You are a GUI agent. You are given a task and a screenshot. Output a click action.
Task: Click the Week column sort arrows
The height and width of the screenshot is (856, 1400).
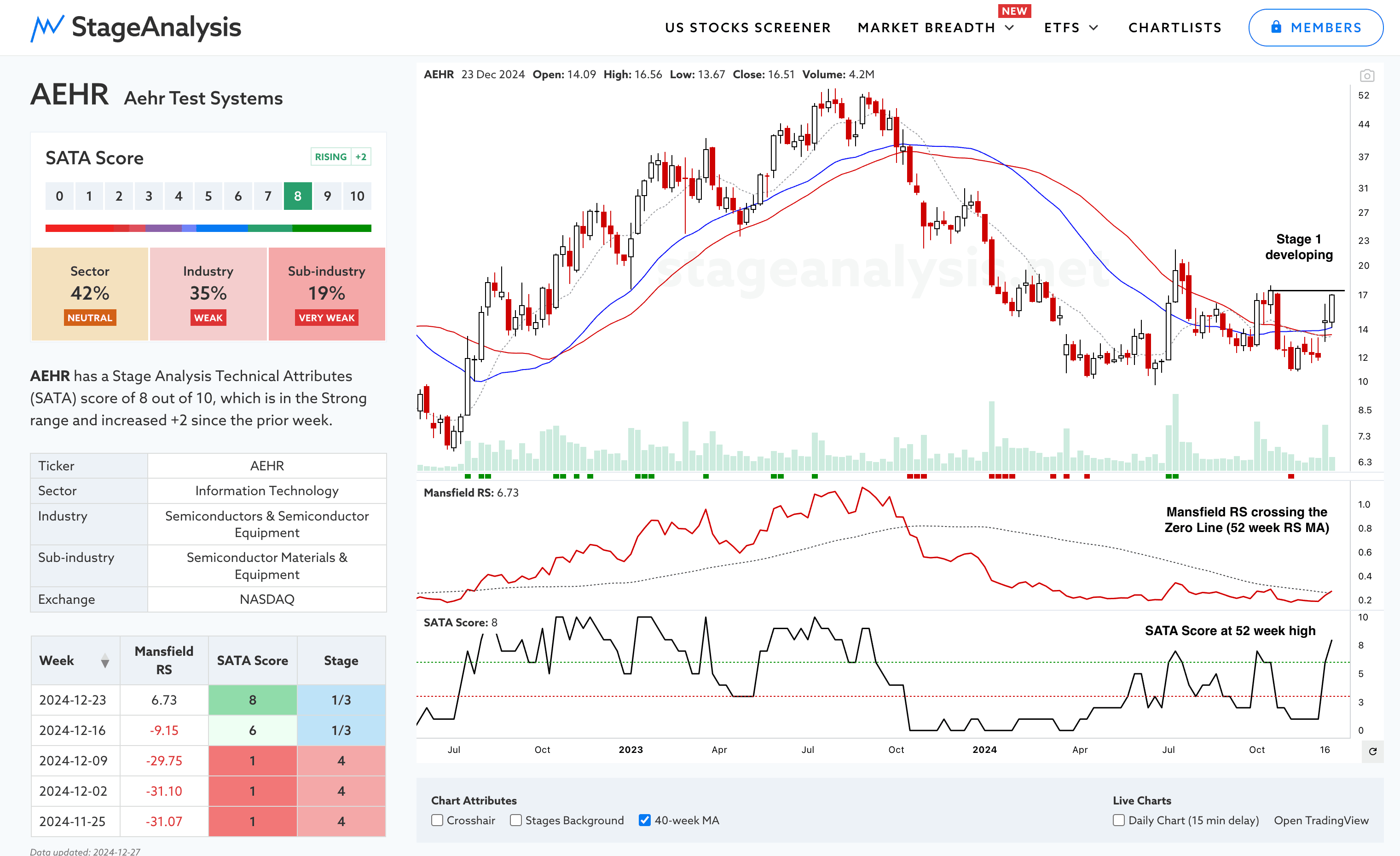105,660
